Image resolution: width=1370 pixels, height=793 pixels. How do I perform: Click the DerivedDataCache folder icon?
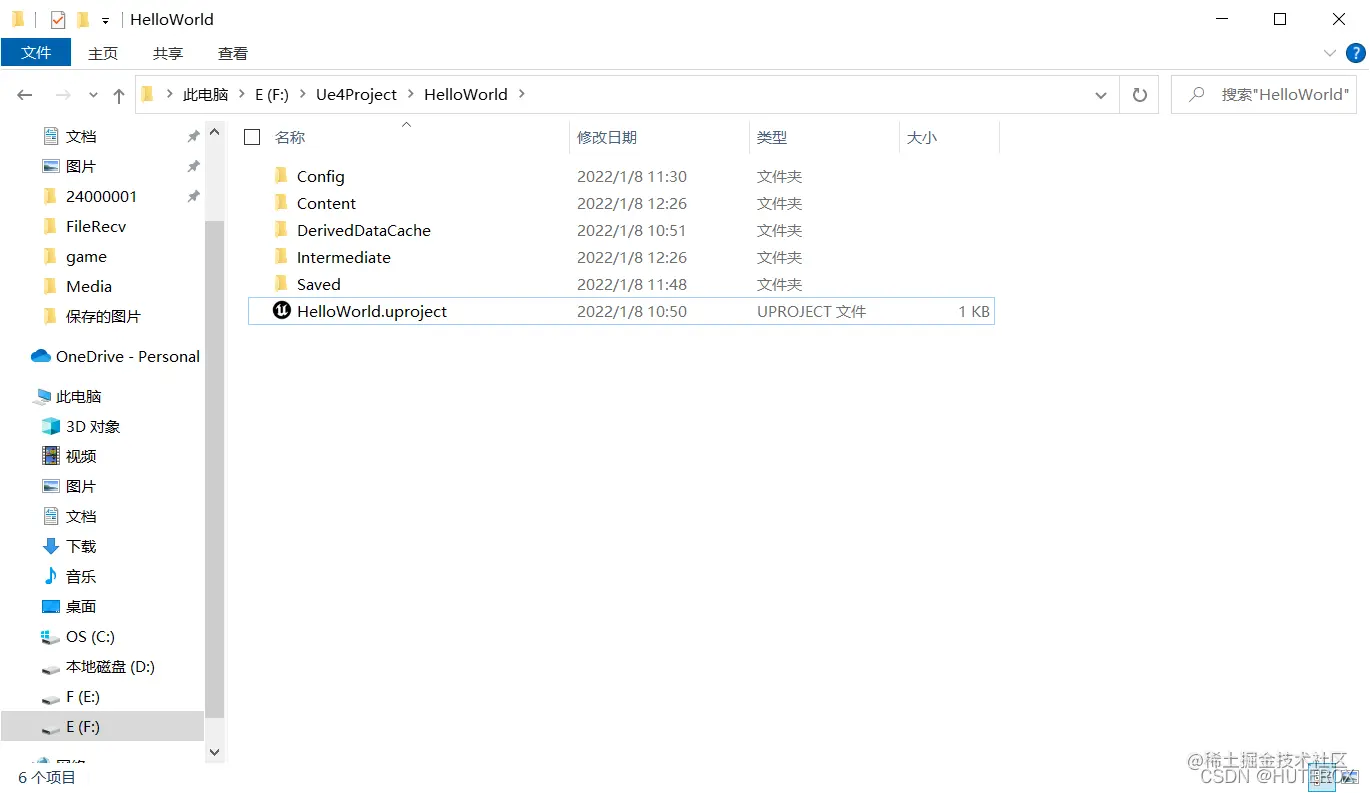point(281,230)
